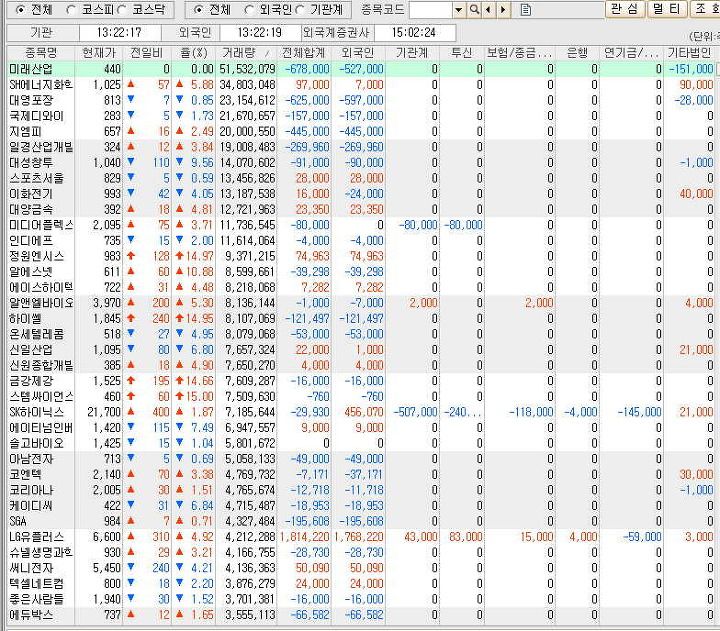720x631 pixels.
Task: Select the 미디어플렉스 stock name
Action: click(41, 225)
